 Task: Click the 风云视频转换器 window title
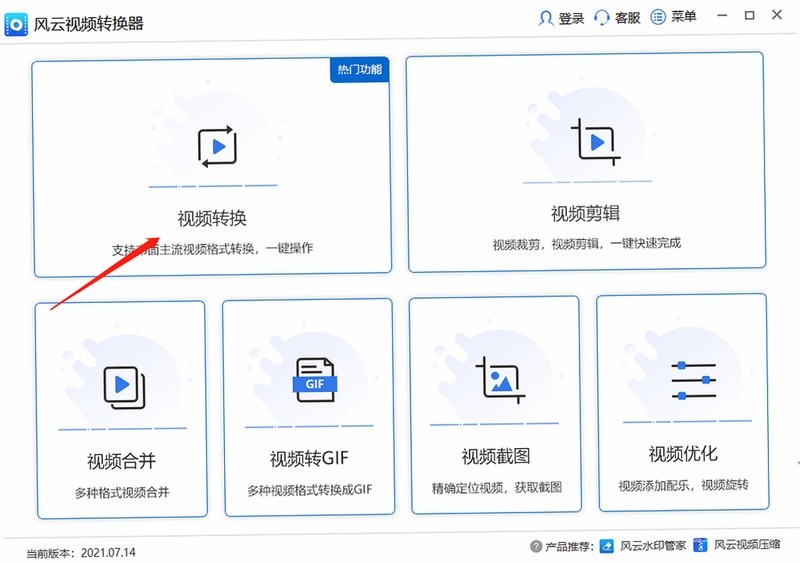89,24
